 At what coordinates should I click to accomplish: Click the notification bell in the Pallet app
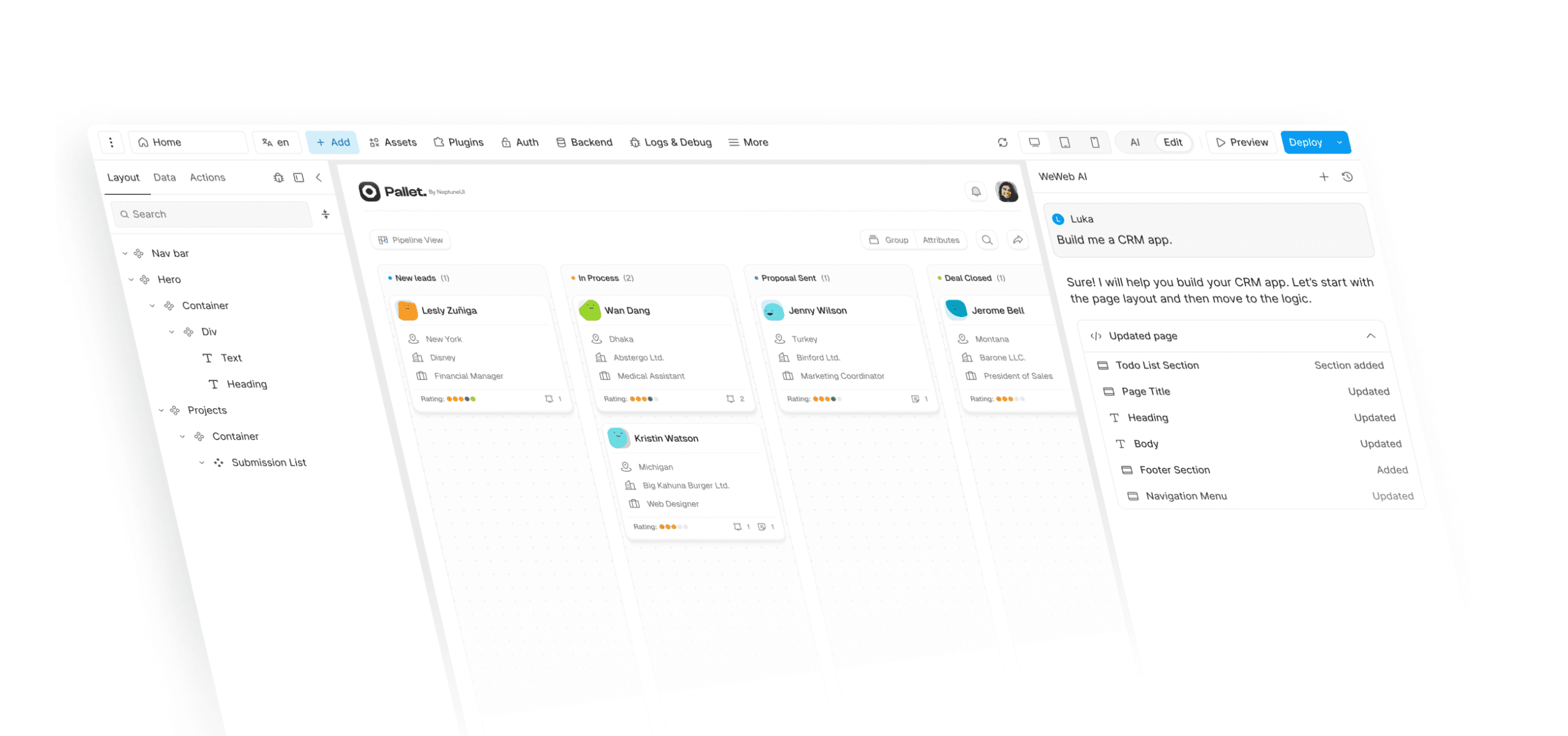tap(976, 191)
